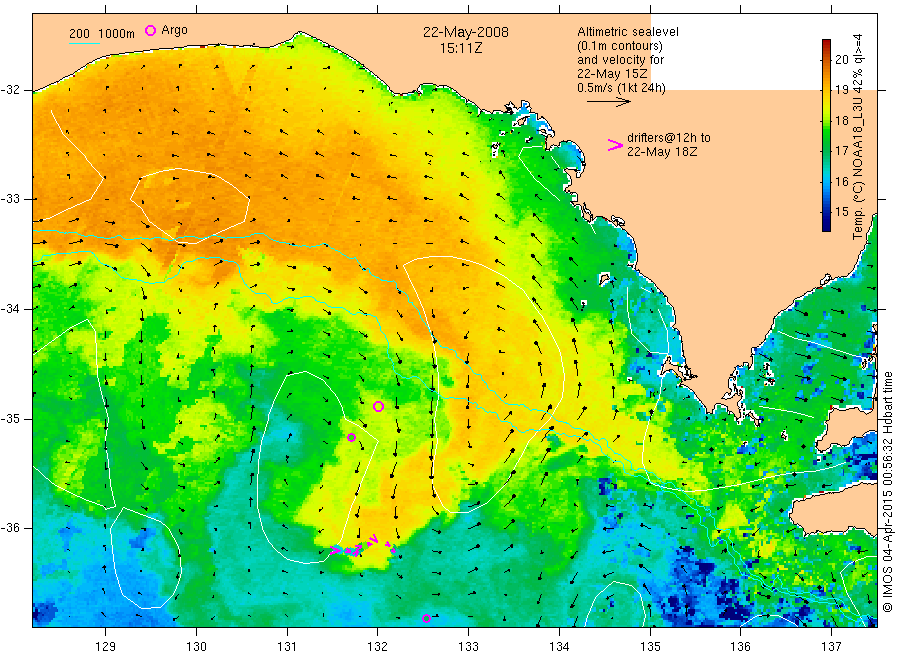
Task: Click the longitude label 132
Action: [378, 647]
